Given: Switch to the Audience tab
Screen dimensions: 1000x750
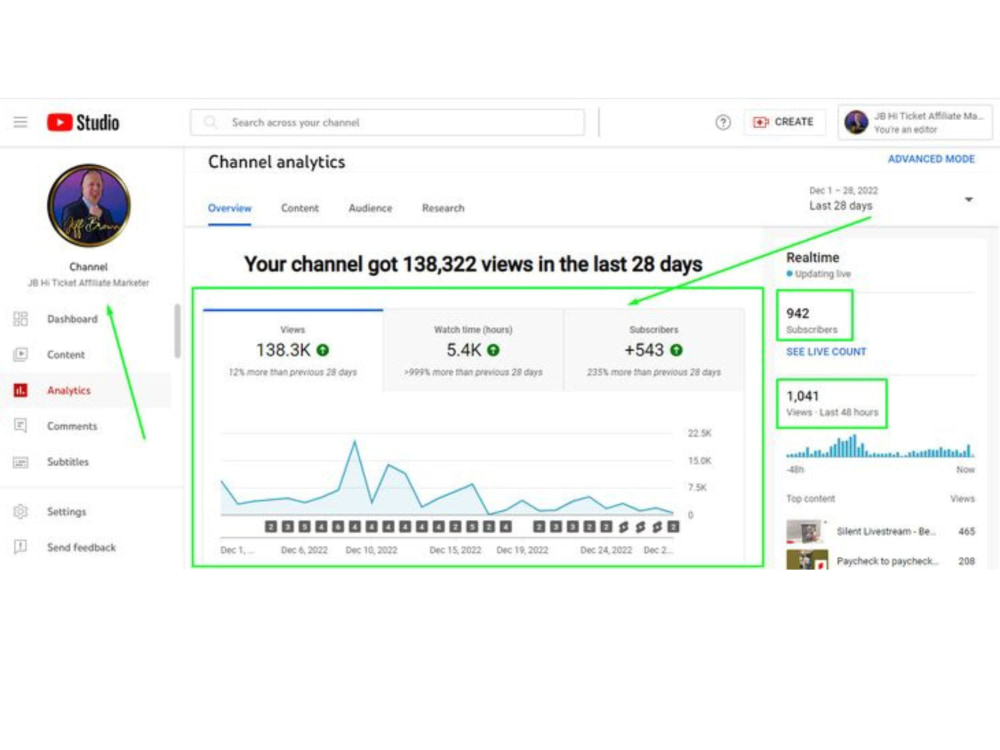Looking at the screenshot, I should [x=370, y=208].
